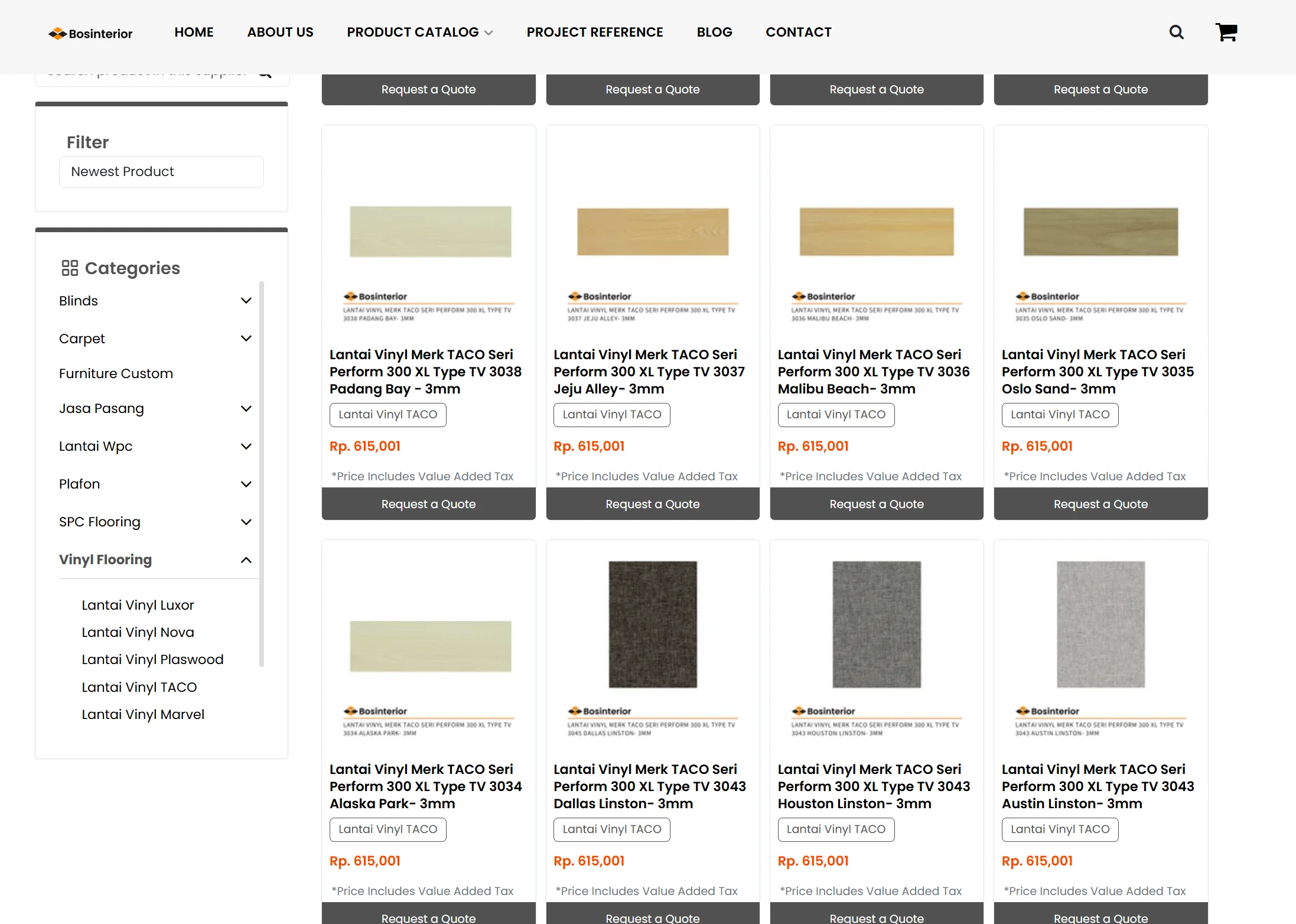Screen dimensions: 1296x924
Task: Open the Lantai Vinyl Marvel subcategory
Action: 143,714
